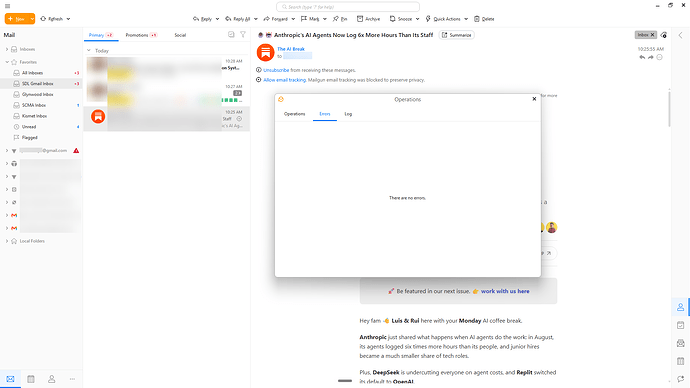Switch to Errors tab in dialog
The height and width of the screenshot is (388, 690).
[325, 114]
